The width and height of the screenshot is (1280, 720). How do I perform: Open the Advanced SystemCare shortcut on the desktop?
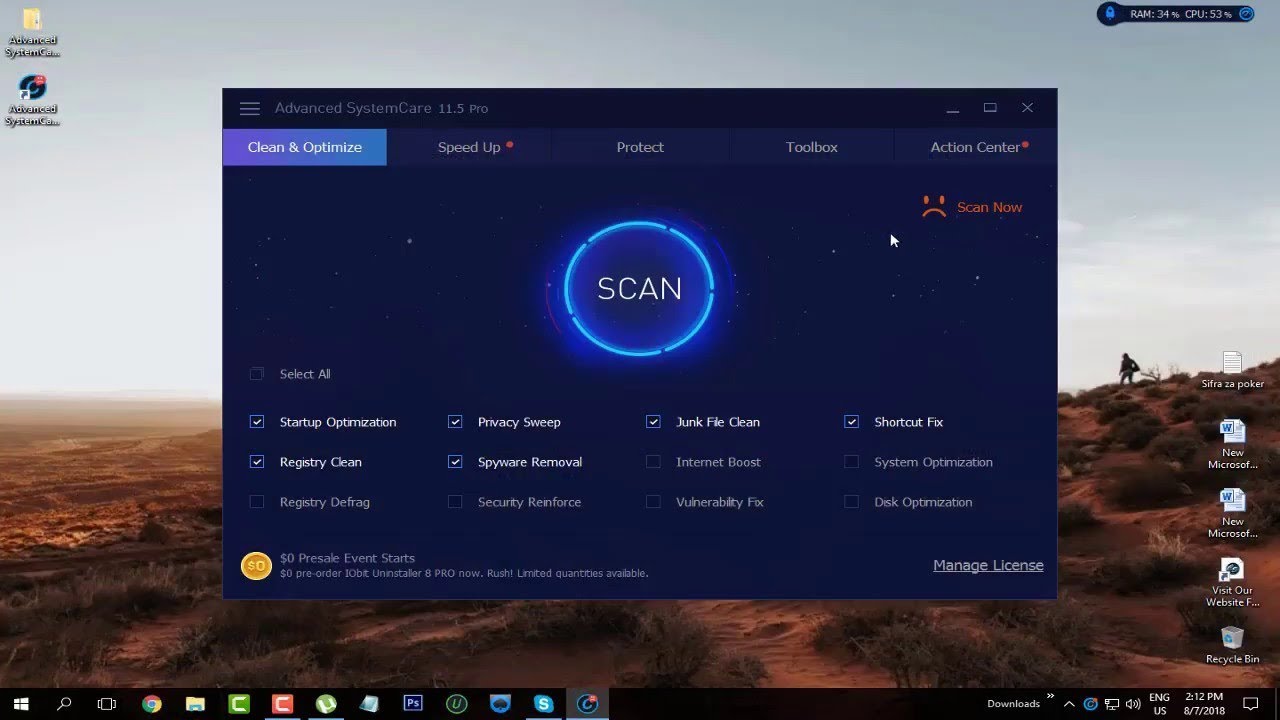tap(32, 100)
